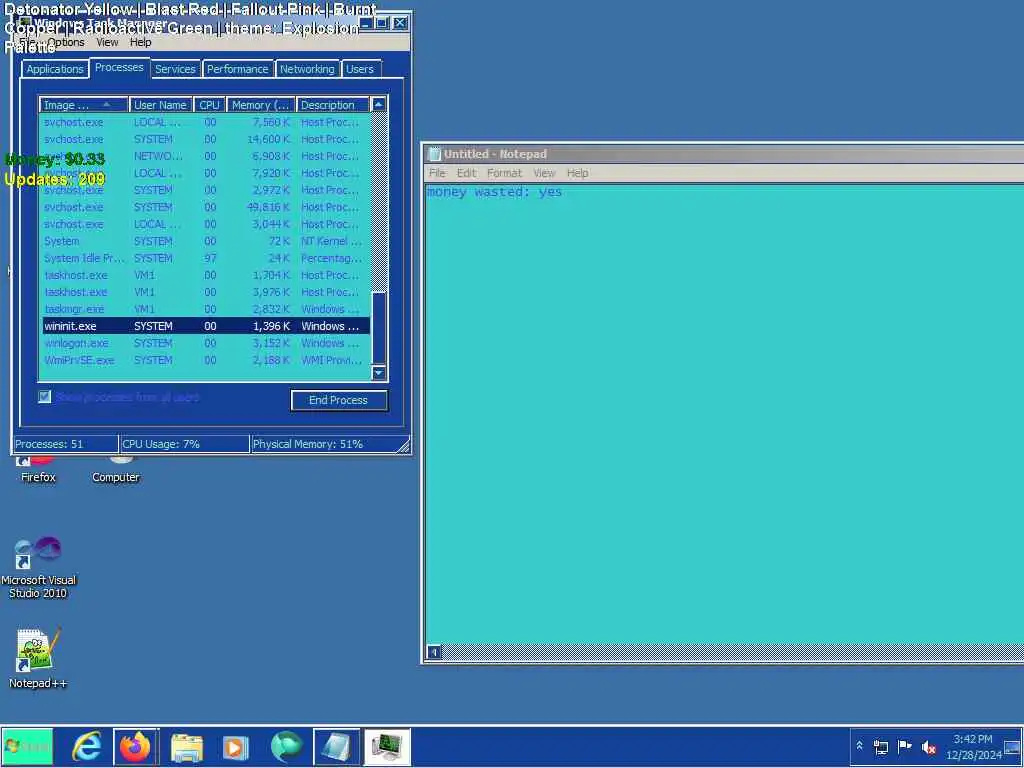Click the network tray icon
The image size is (1024, 768).
(x=880, y=746)
